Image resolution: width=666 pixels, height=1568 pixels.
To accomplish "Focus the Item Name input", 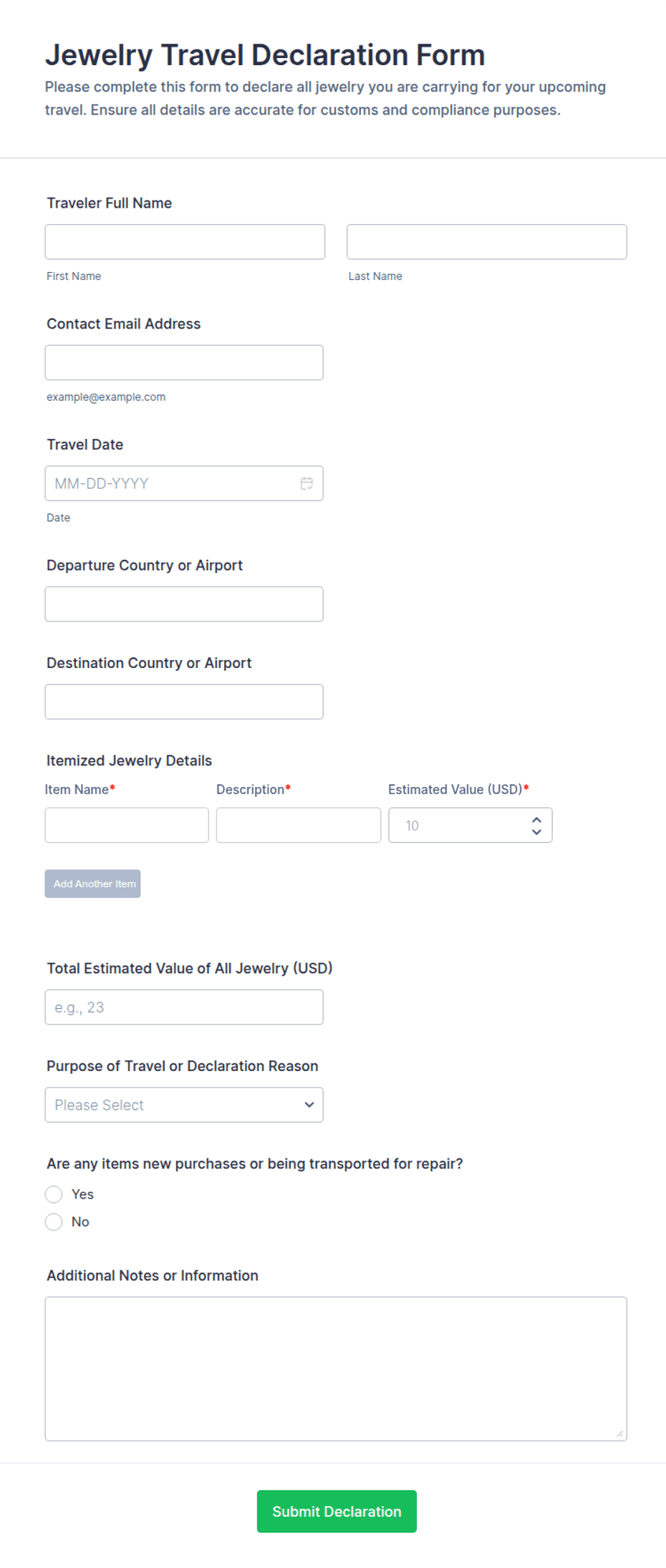I will click(127, 826).
